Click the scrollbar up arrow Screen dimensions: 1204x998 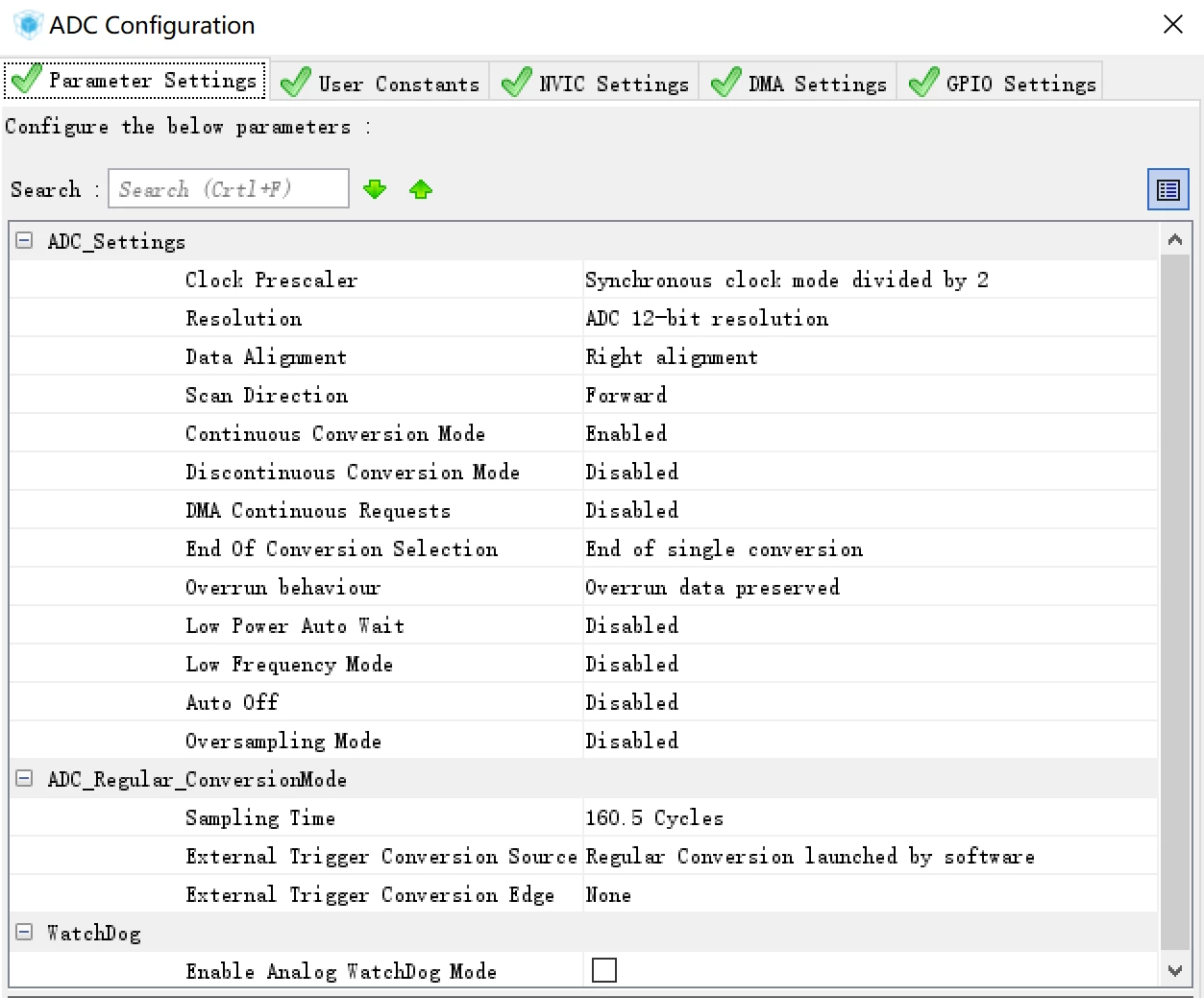coord(1174,240)
